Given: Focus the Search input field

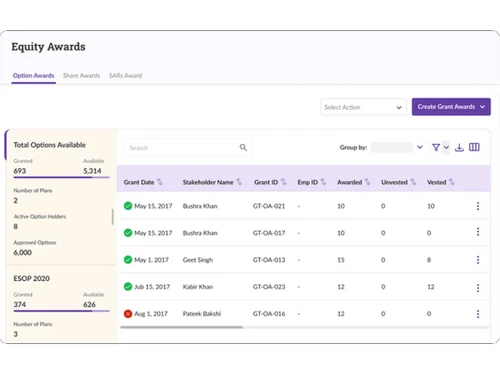Looking at the screenshot, I should [188, 147].
